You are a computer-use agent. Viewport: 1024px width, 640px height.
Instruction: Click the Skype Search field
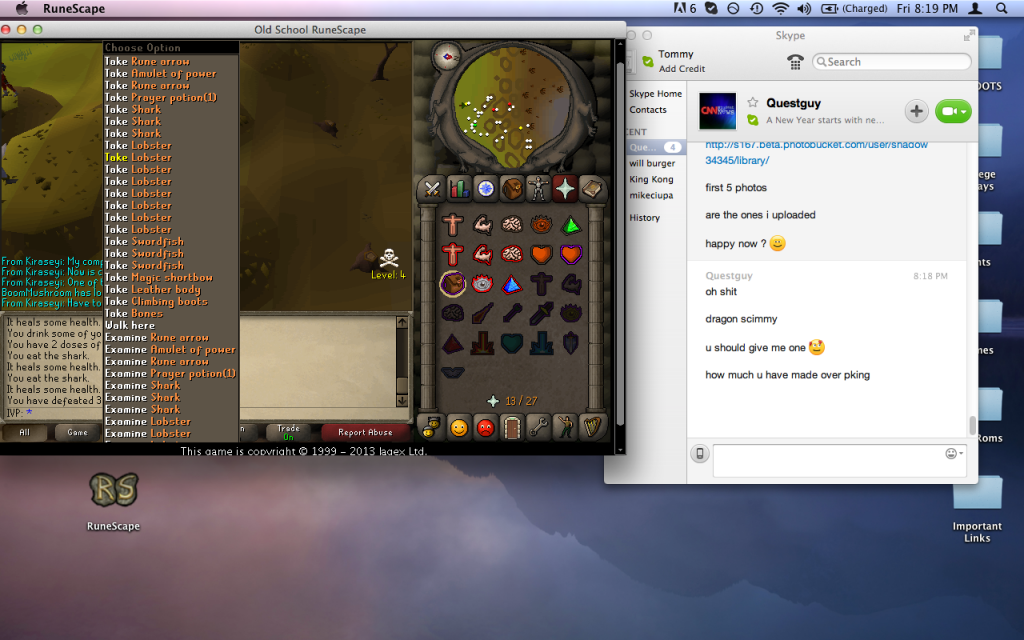pyautogui.click(x=892, y=62)
